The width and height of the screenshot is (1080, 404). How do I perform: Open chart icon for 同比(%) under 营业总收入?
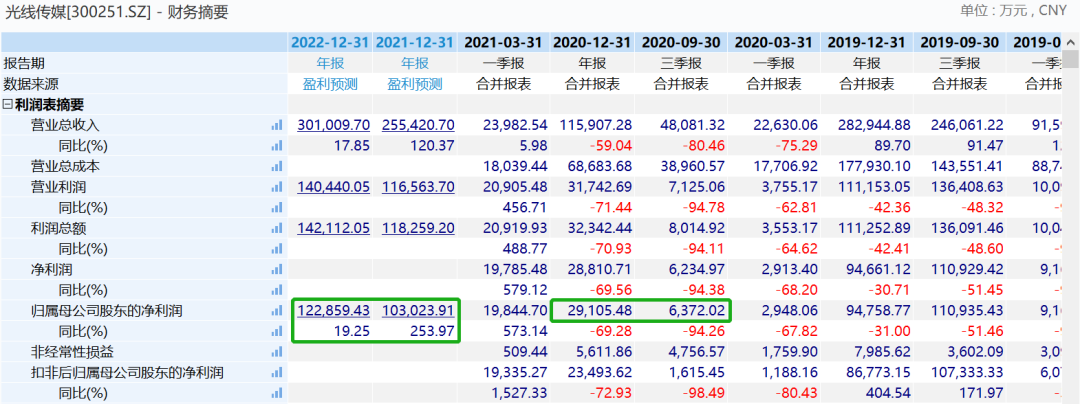coord(277,146)
